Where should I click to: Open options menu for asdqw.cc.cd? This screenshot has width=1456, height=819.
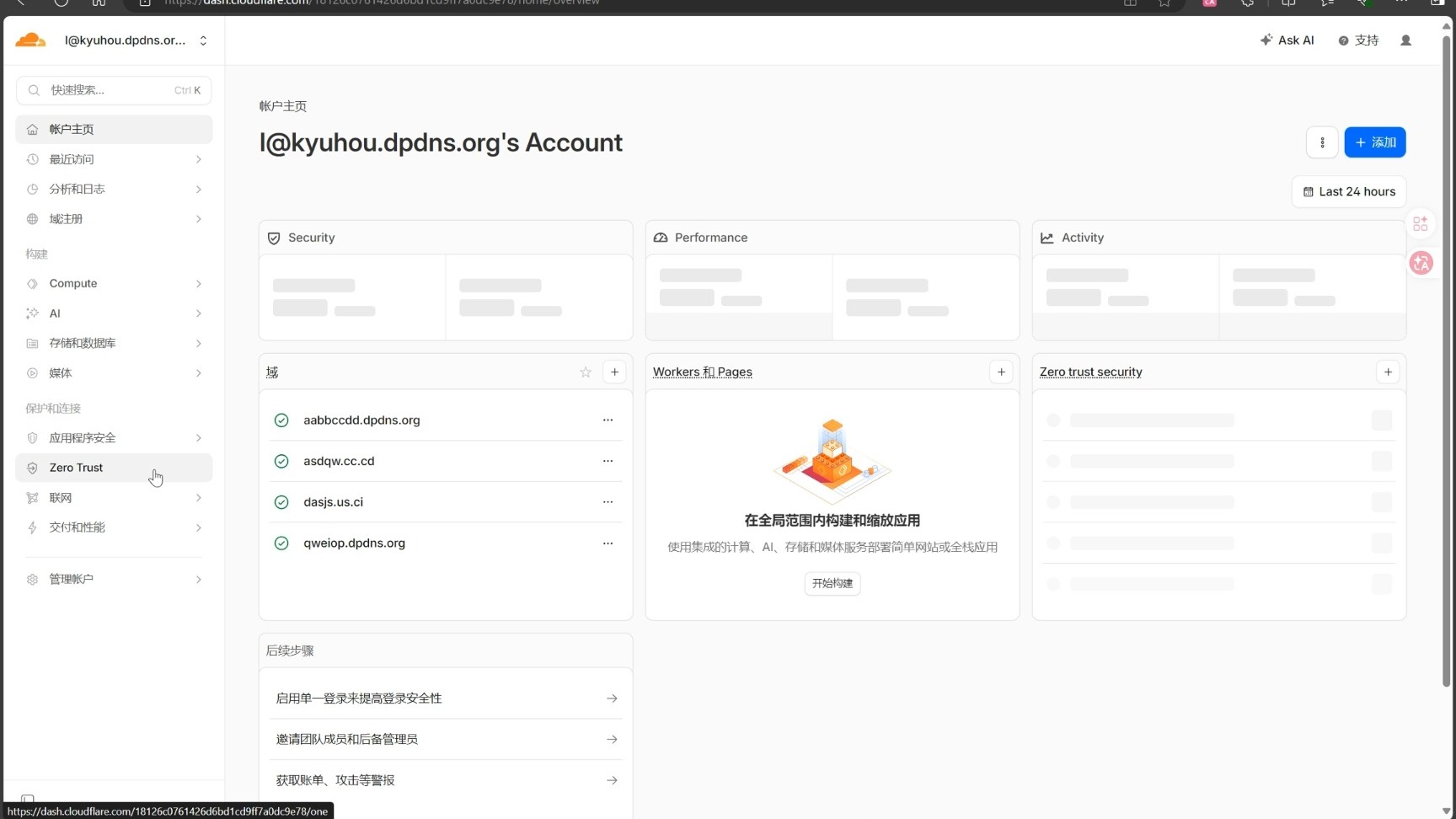pyautogui.click(x=608, y=462)
